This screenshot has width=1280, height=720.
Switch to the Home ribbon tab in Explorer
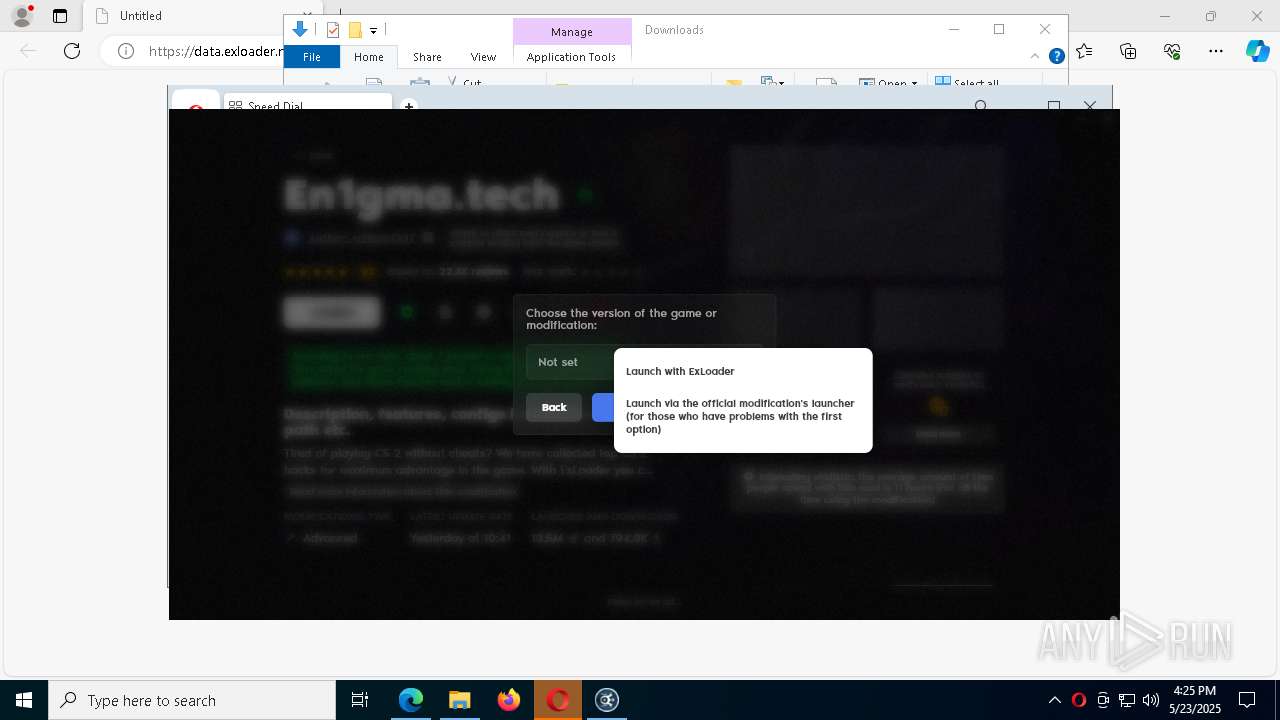pyautogui.click(x=368, y=57)
